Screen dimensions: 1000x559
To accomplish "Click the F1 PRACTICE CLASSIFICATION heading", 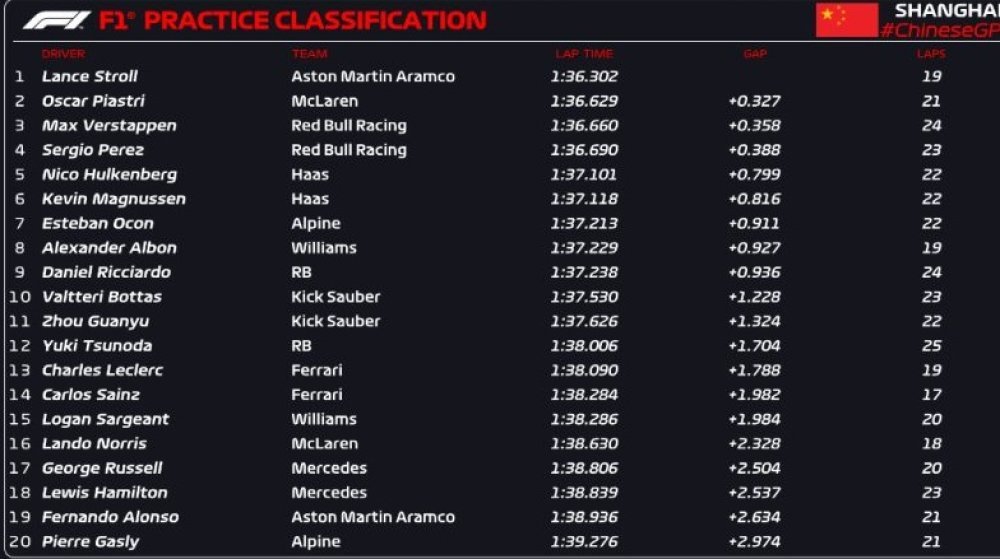I will click(293, 20).
